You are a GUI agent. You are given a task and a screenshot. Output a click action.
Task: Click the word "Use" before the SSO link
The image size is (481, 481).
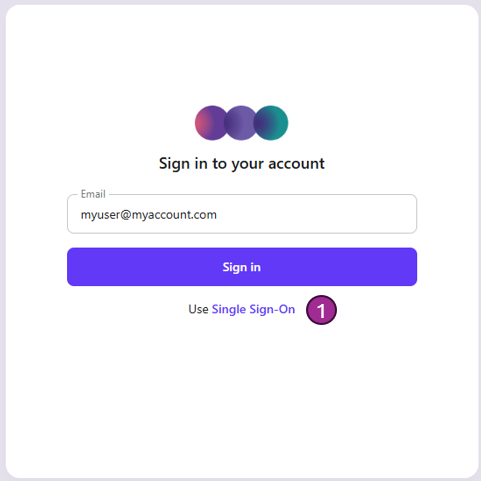[x=198, y=309]
